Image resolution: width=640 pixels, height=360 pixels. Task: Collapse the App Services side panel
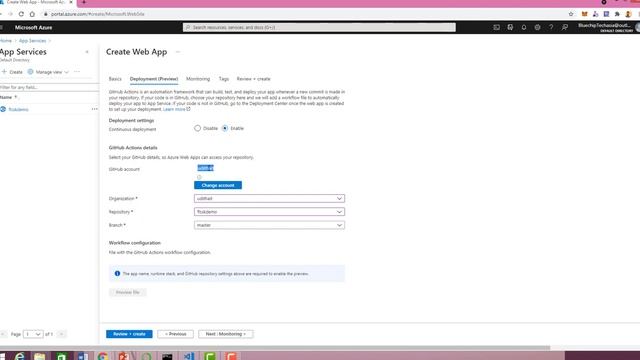click(87, 52)
